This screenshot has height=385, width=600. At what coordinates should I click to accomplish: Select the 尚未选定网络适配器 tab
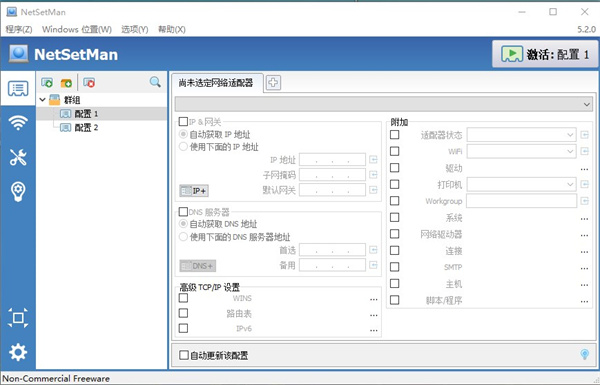(217, 83)
